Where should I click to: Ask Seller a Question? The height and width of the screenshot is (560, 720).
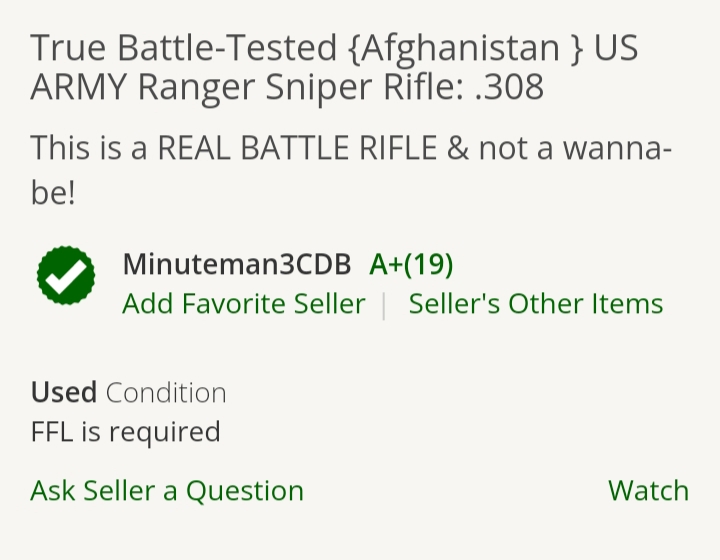click(167, 490)
